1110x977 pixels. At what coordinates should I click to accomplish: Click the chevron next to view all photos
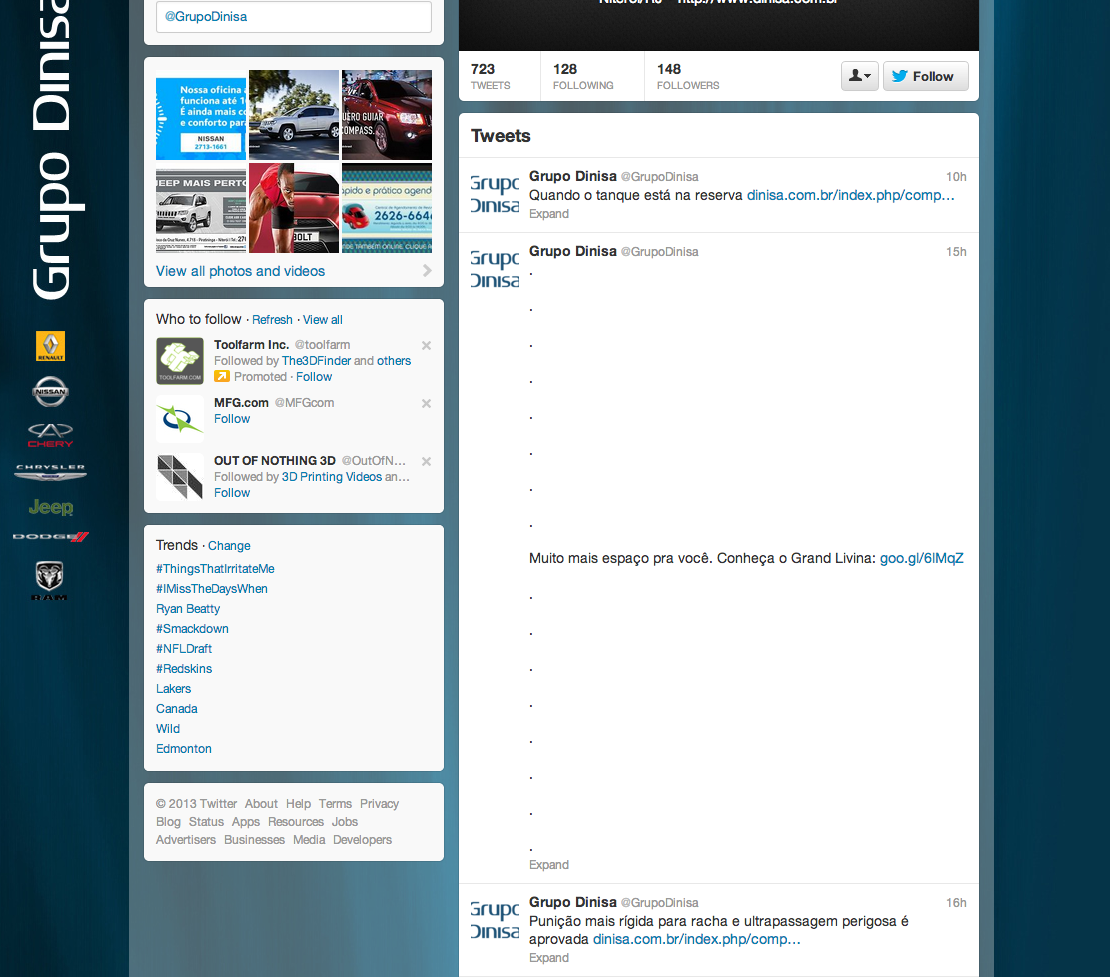(x=427, y=271)
